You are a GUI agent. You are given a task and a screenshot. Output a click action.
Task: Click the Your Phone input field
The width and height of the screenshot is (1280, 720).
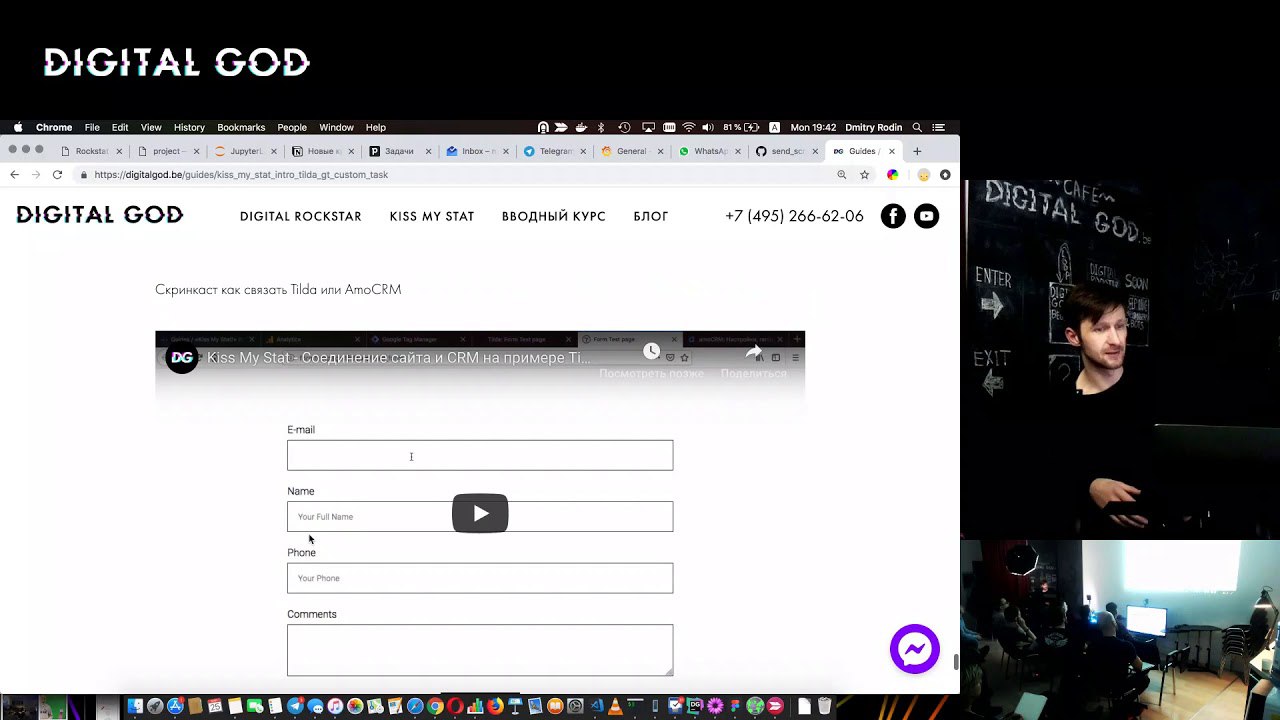[x=480, y=578]
